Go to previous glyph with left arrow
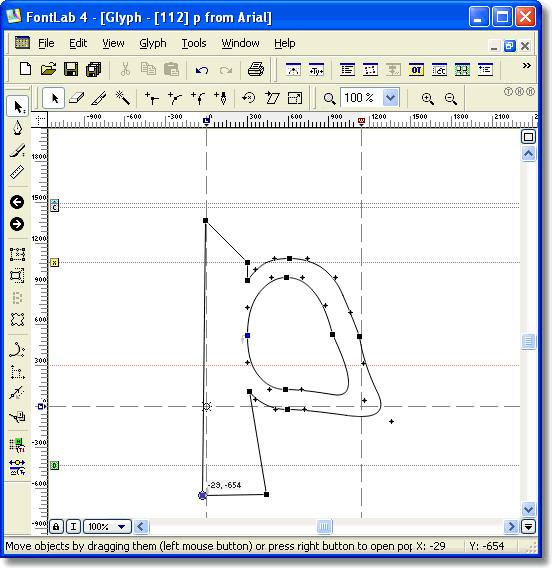 point(17,202)
